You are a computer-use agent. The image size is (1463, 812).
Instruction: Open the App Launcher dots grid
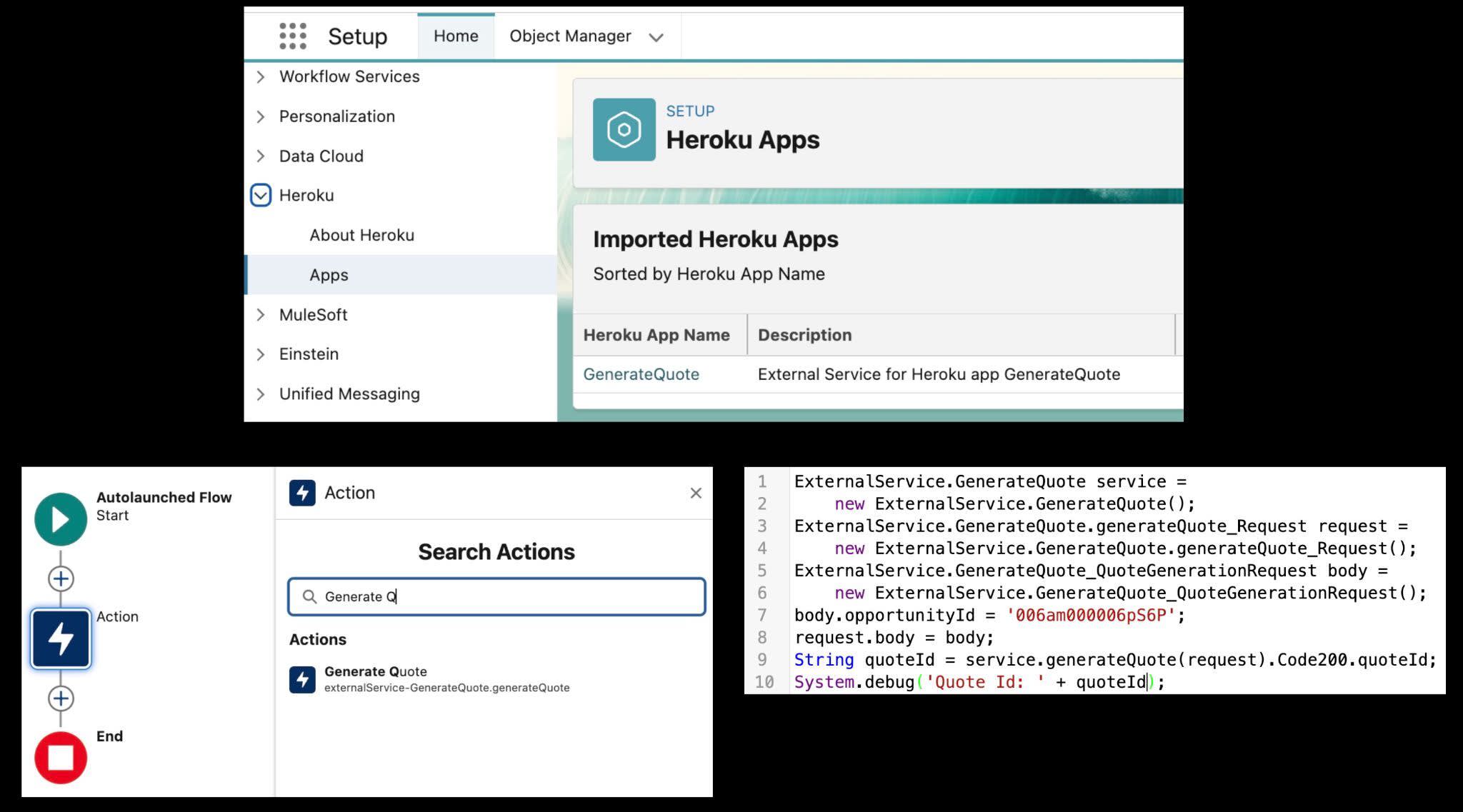[x=293, y=36]
